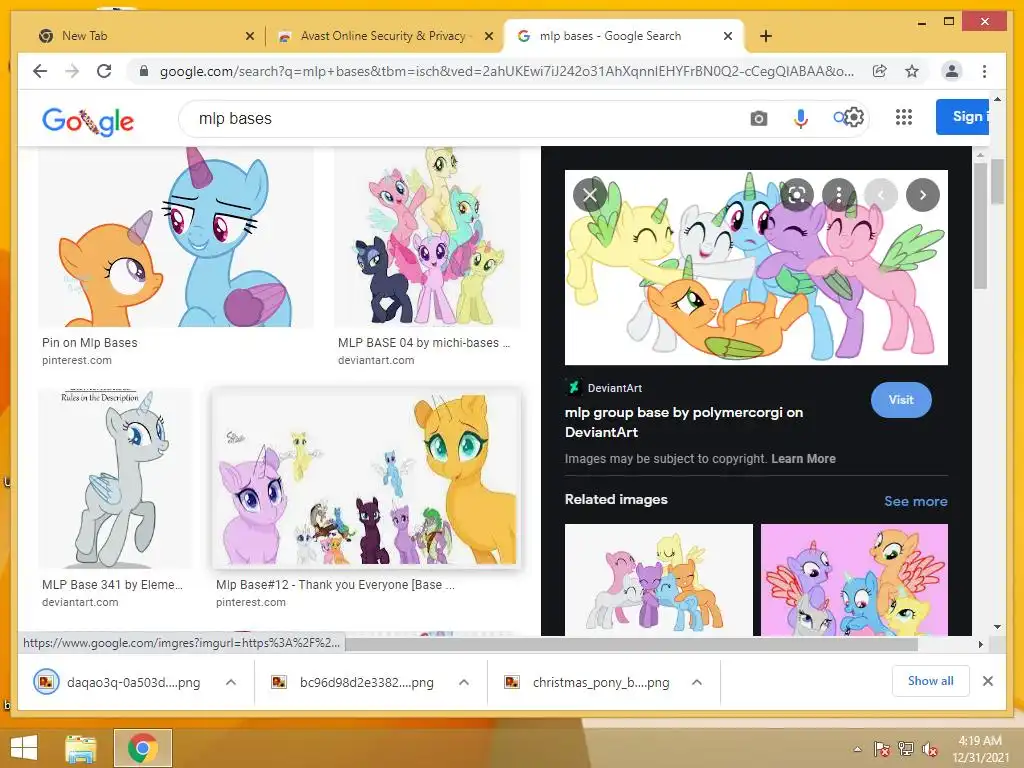
Task: Show hidden system tray icons
Action: tap(857, 749)
